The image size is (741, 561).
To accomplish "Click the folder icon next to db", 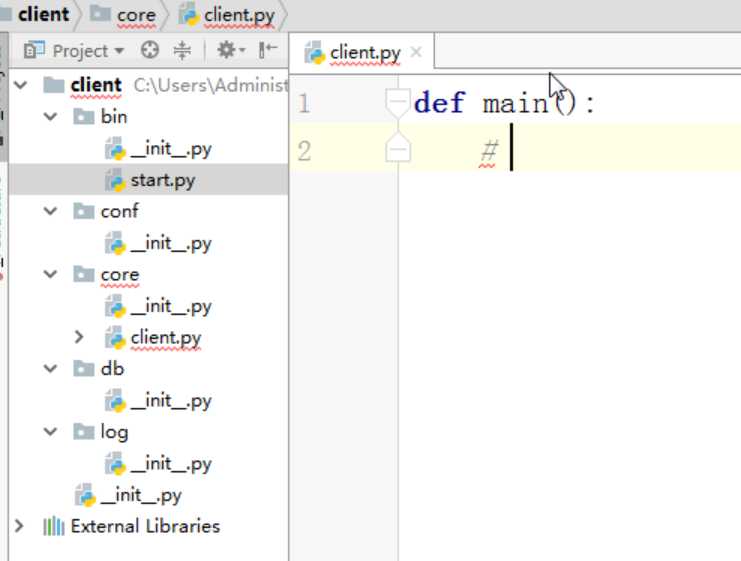I will pyautogui.click(x=84, y=368).
